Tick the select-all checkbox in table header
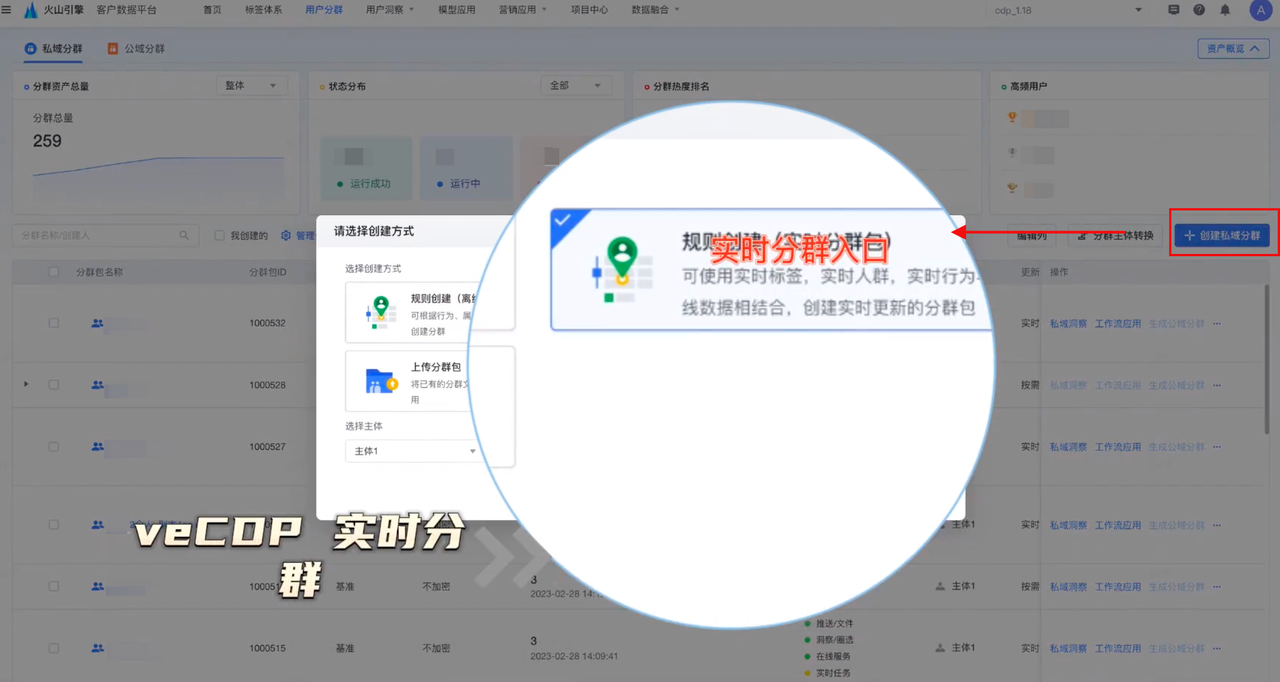The height and width of the screenshot is (682, 1280). click(54, 272)
